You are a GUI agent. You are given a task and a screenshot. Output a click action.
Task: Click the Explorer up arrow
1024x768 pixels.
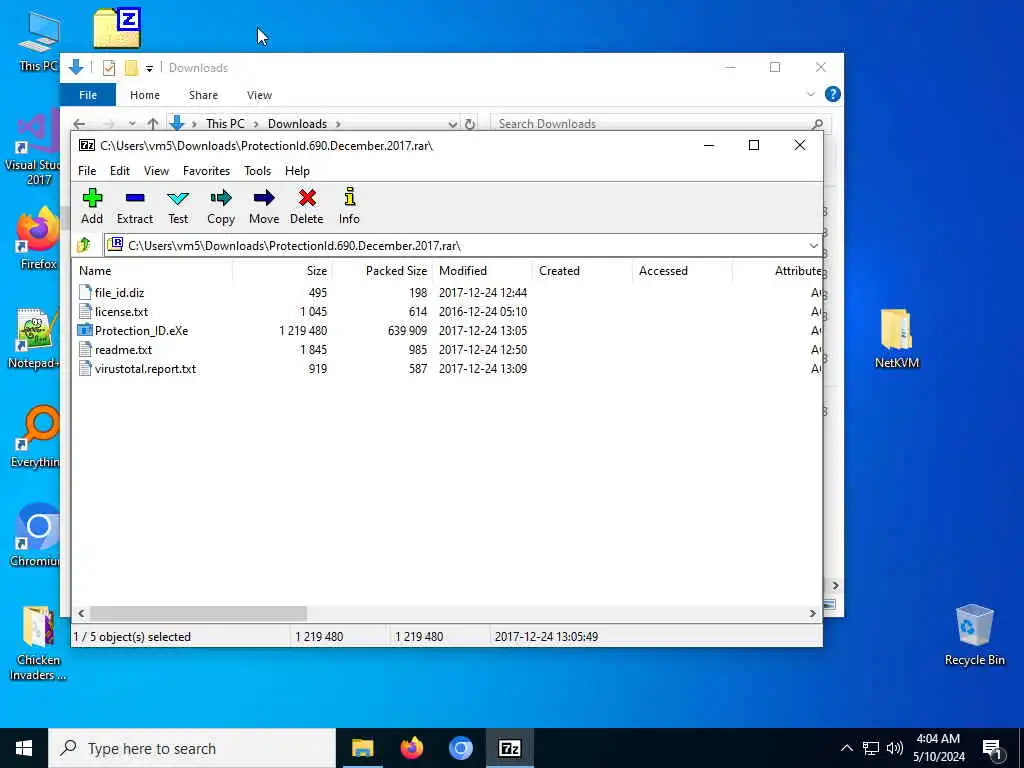pyautogui.click(x=153, y=123)
